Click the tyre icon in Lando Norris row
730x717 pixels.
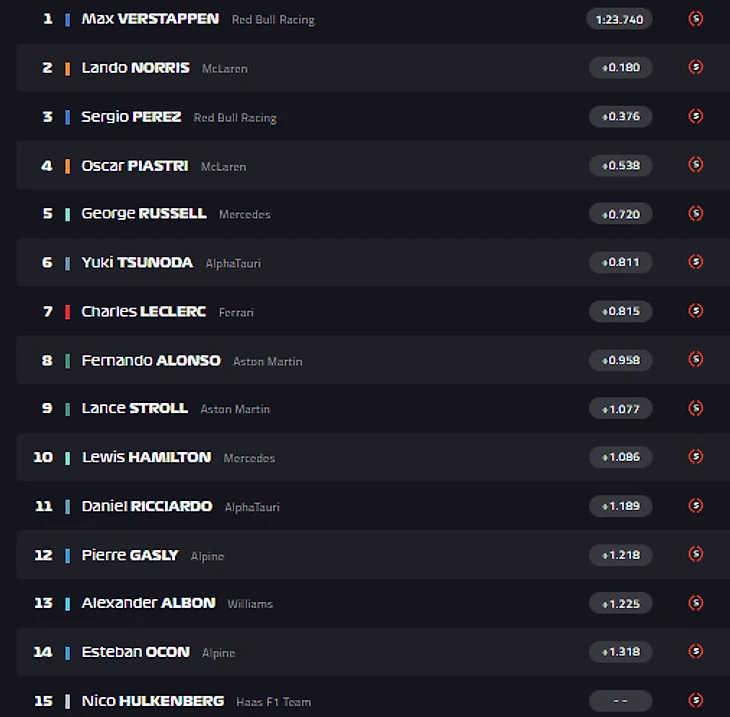(x=696, y=67)
